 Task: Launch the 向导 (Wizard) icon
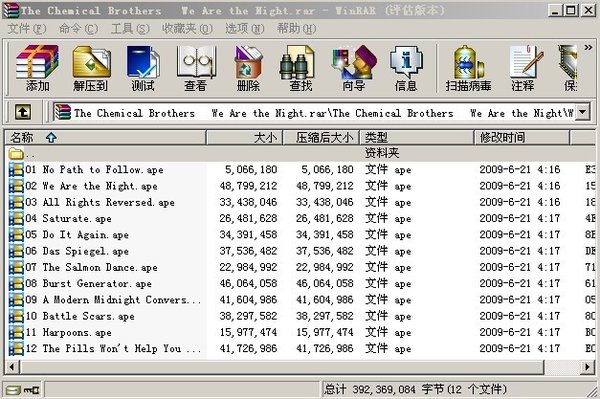(354, 68)
